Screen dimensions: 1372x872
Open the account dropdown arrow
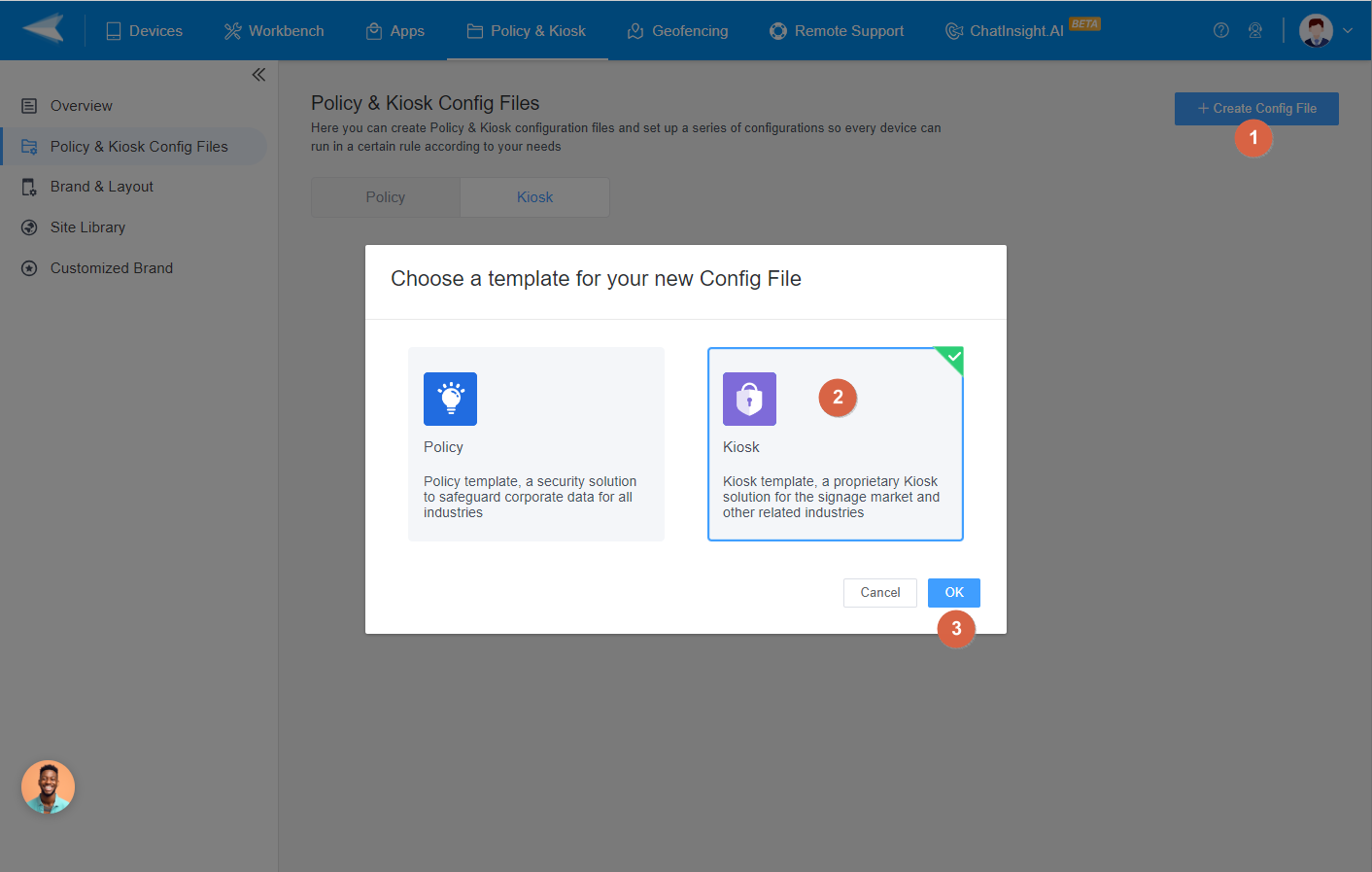(1349, 30)
